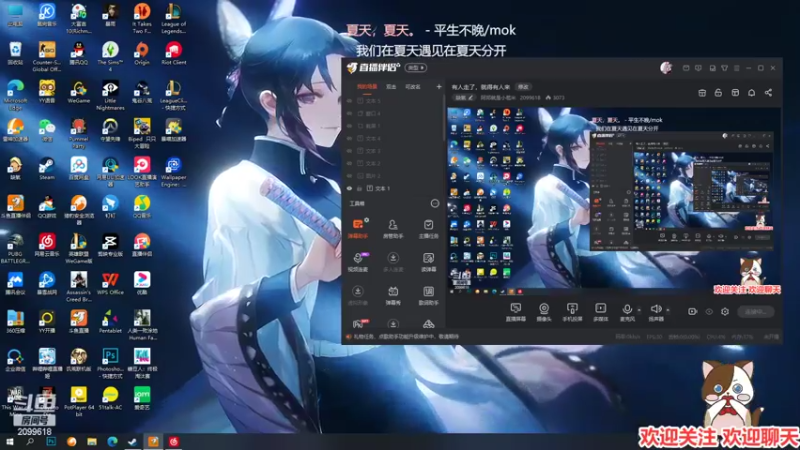
Task: Click the start streaming button at bottom right
Action: [x=756, y=312]
